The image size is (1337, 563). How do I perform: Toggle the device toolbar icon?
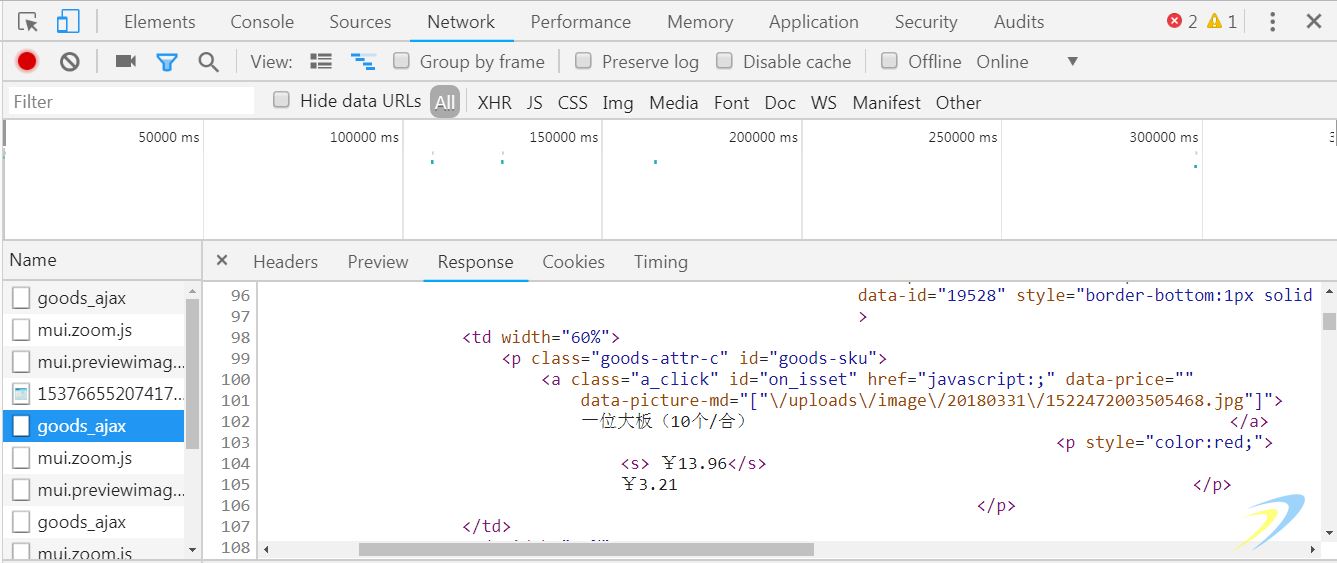point(68,22)
